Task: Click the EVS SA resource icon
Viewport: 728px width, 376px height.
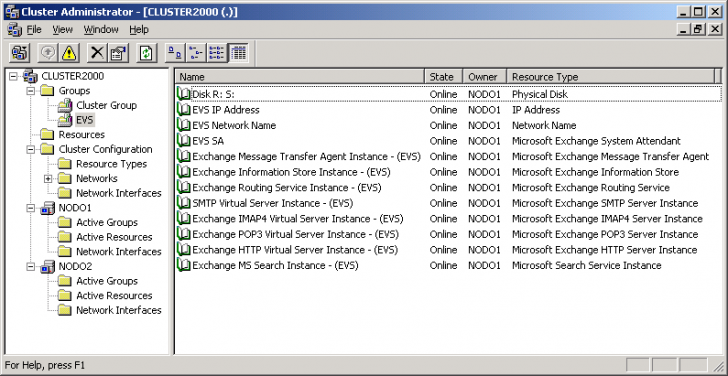Action: click(184, 141)
